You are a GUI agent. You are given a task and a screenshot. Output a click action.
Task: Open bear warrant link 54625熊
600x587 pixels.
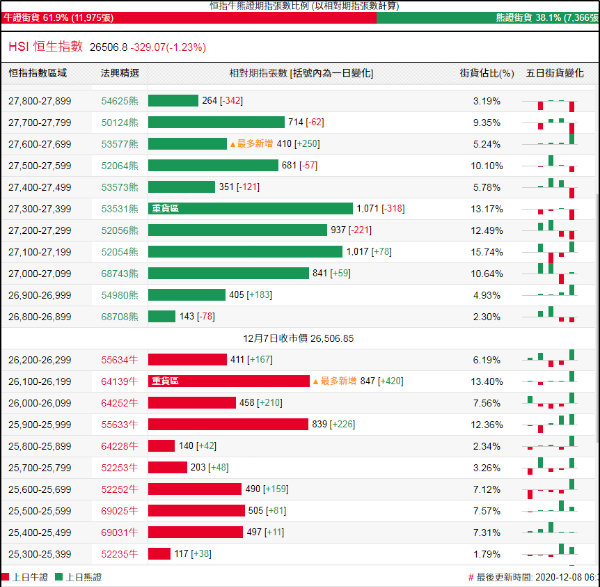[x=119, y=101]
